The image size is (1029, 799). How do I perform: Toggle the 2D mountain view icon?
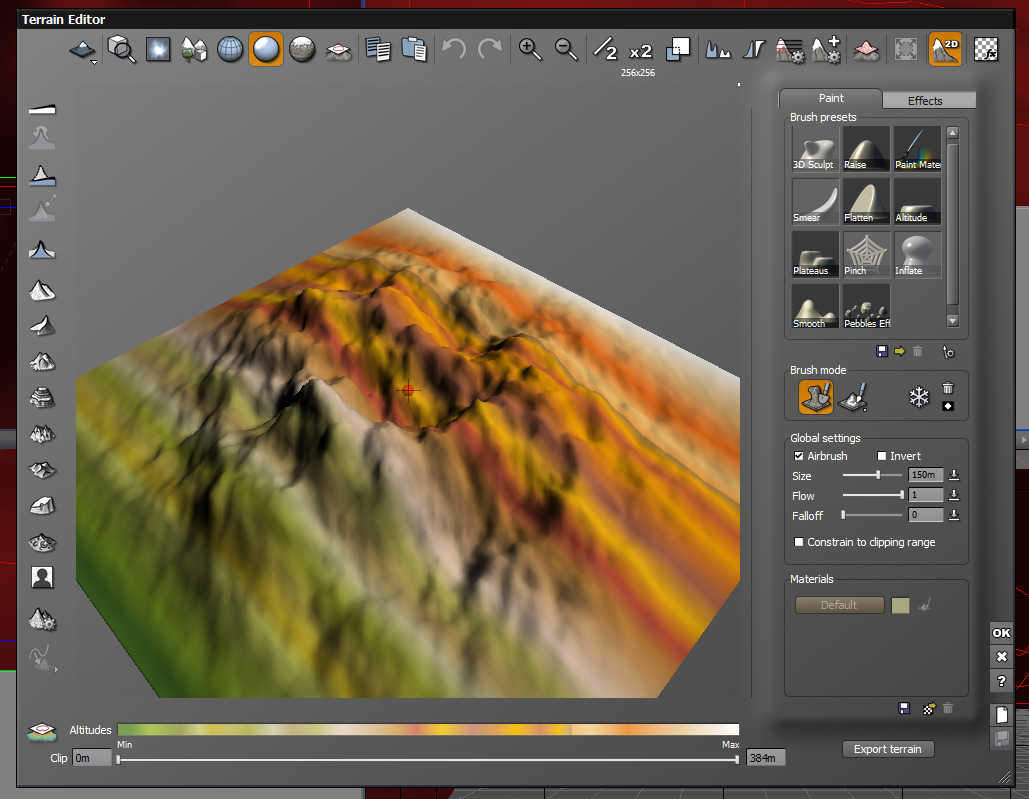945,49
